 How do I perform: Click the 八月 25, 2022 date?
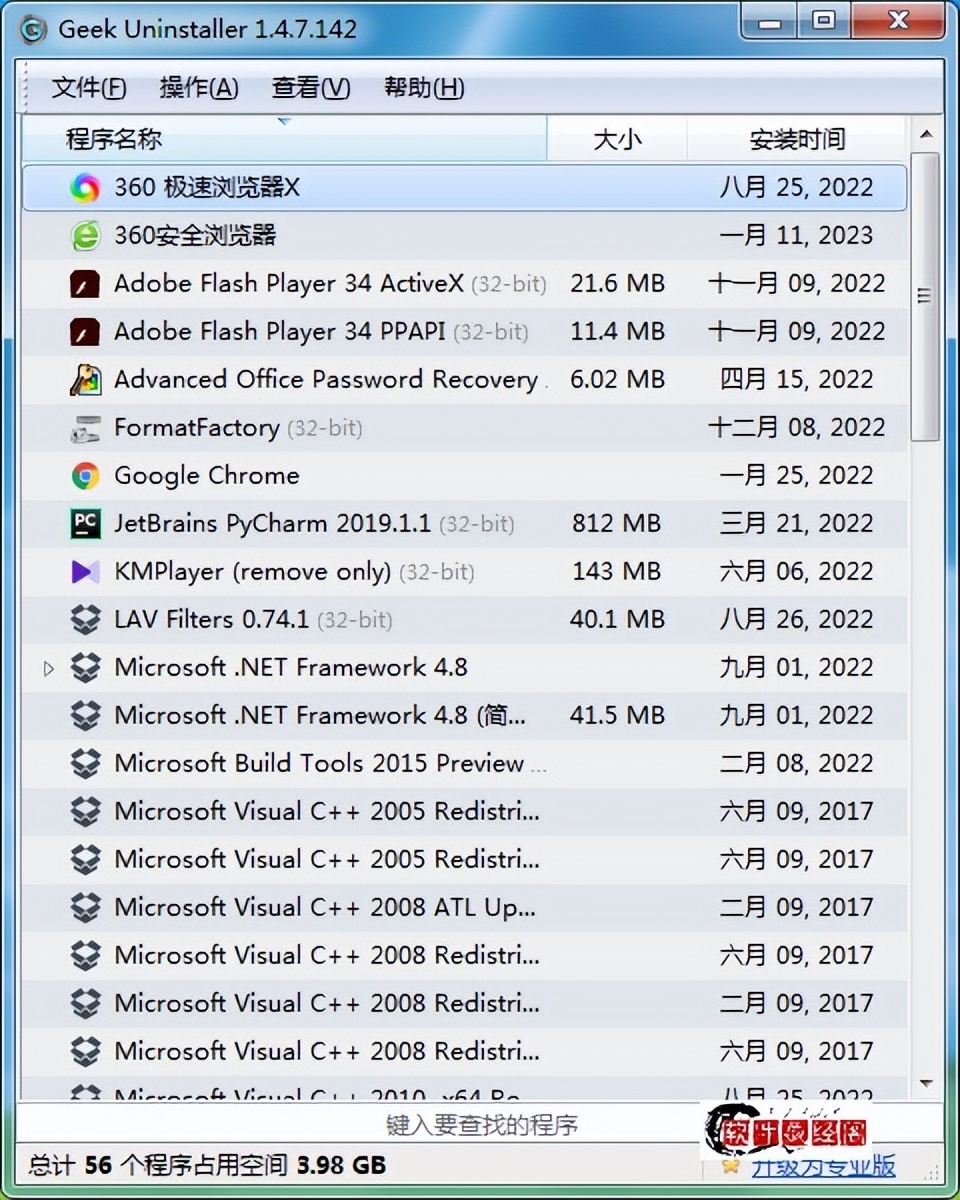click(x=797, y=188)
